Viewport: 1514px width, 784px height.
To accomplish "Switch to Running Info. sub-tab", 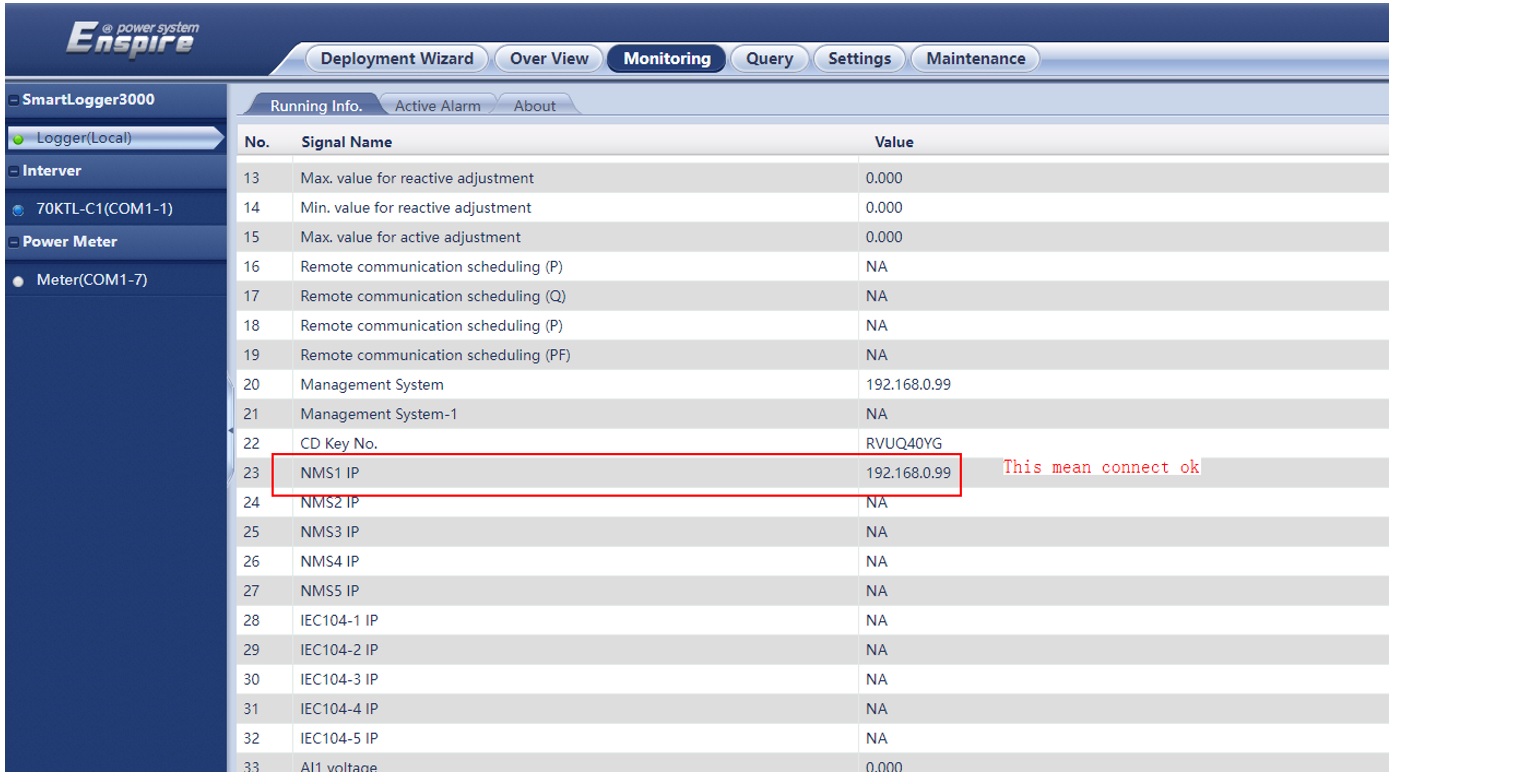I will pyautogui.click(x=316, y=105).
